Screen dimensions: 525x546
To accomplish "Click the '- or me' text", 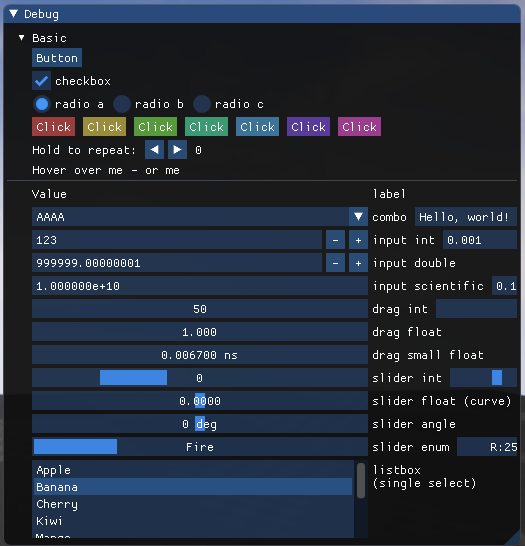I will tap(155, 170).
